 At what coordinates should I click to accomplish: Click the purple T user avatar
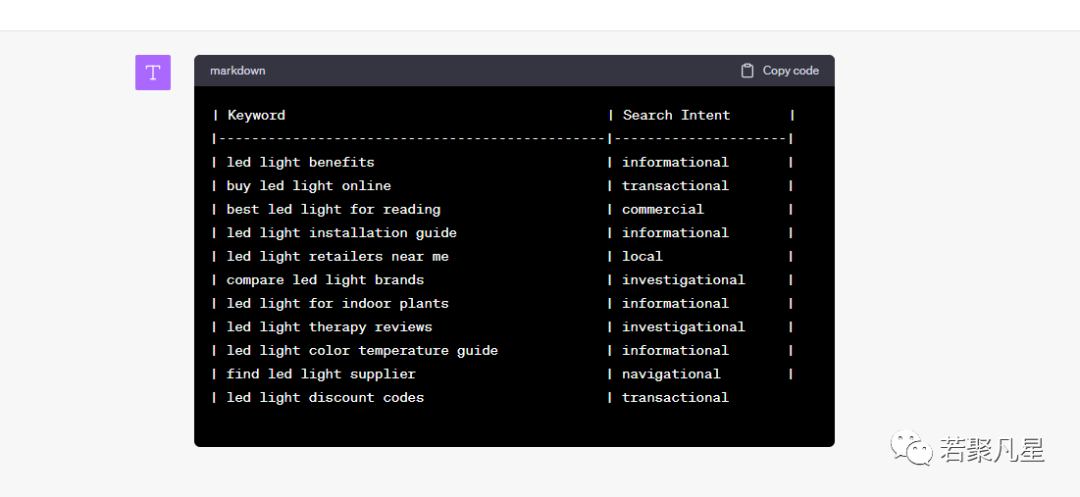coord(153,72)
